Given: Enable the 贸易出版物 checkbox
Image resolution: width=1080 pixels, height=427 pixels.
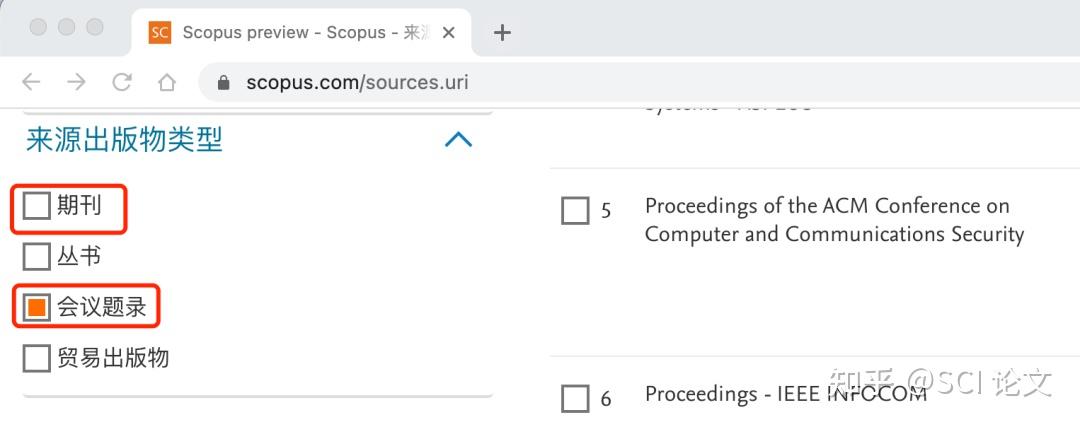Looking at the screenshot, I should [37, 358].
